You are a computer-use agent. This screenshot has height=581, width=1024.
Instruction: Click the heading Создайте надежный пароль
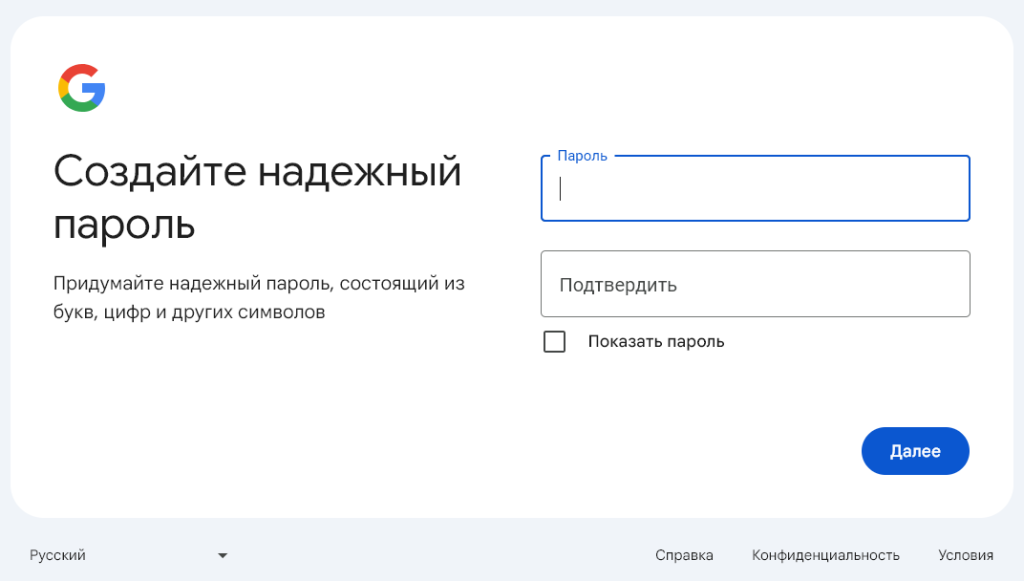[x=257, y=197]
